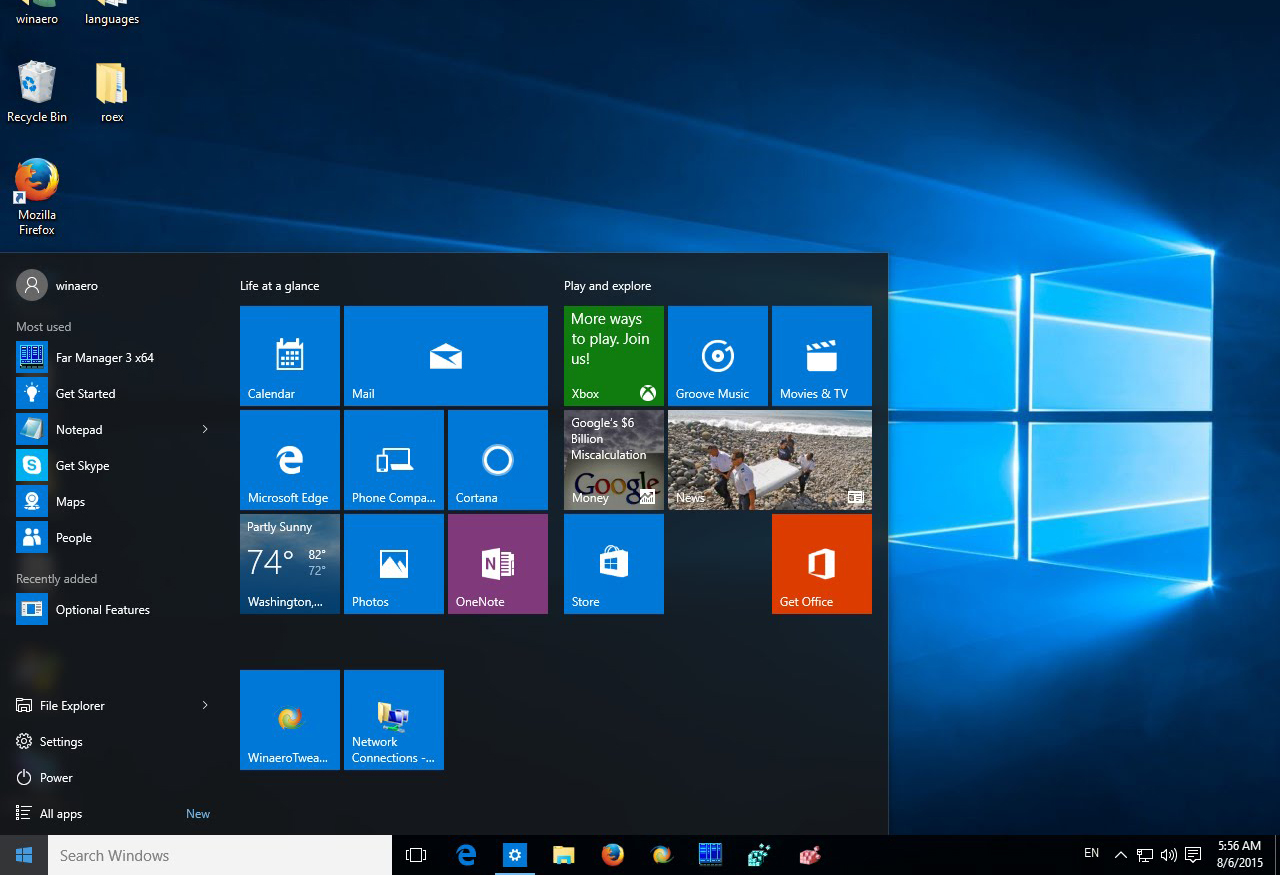Viewport: 1280px width, 875px height.
Task: Open Get Skype from Most used
Action: [x=112, y=465]
